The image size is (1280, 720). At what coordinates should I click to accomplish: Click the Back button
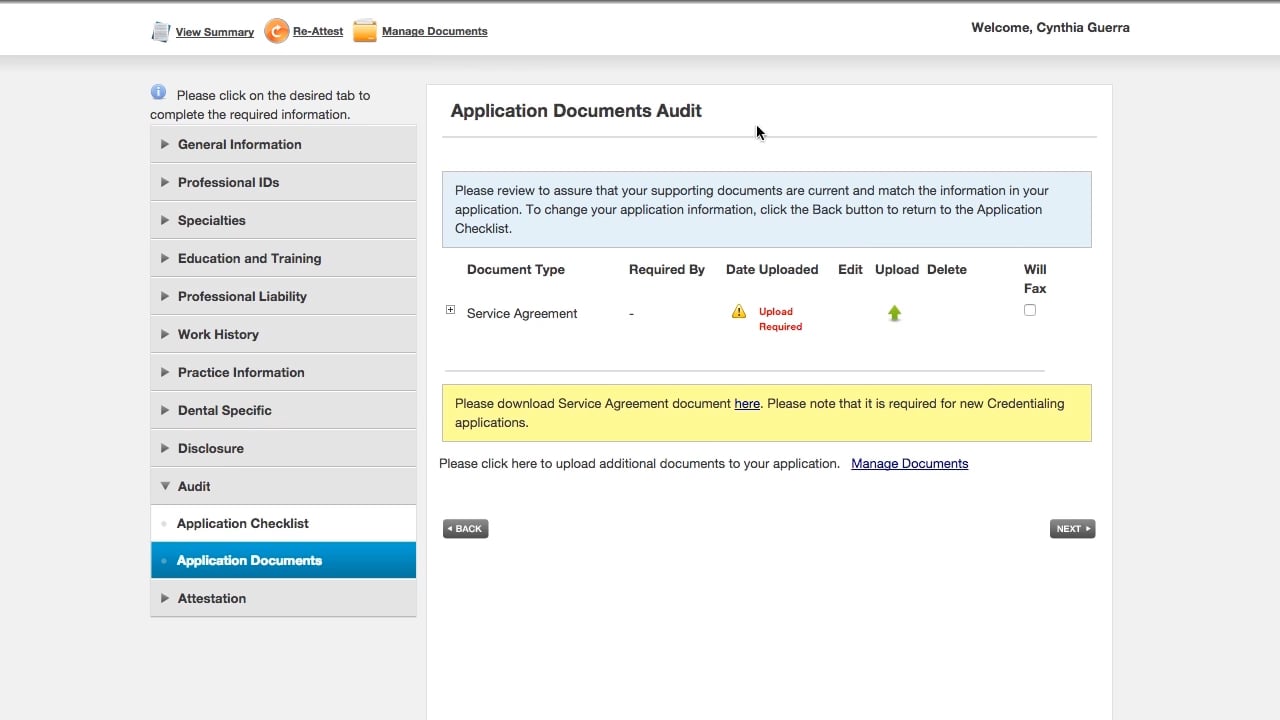pyautogui.click(x=466, y=529)
